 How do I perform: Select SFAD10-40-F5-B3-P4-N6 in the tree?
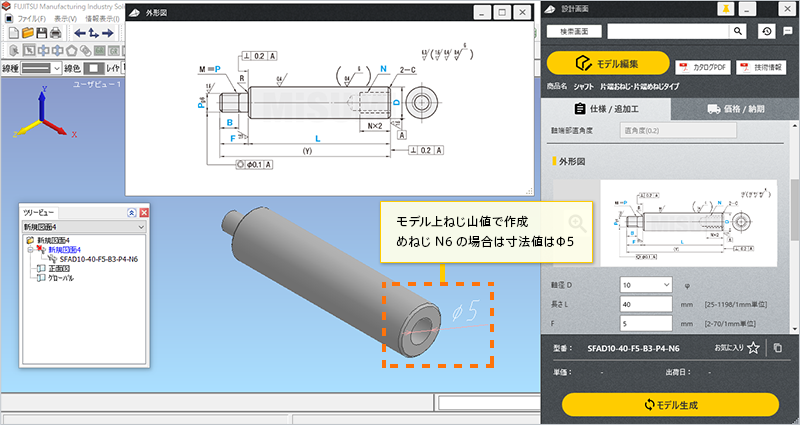(x=98, y=258)
